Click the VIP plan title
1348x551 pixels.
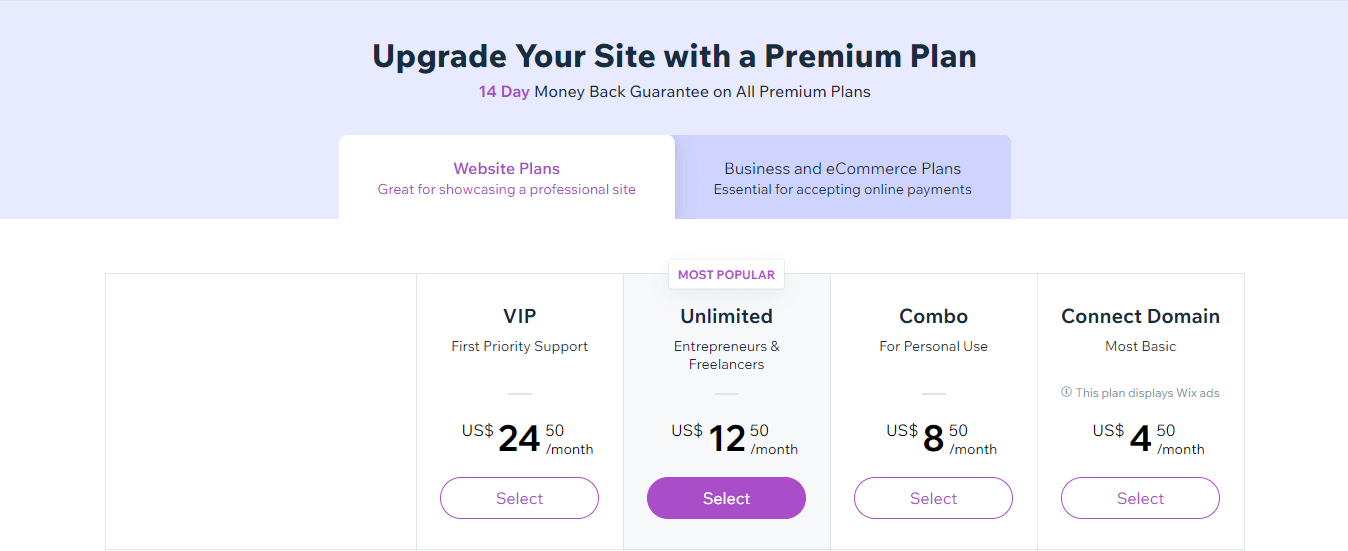click(x=519, y=316)
